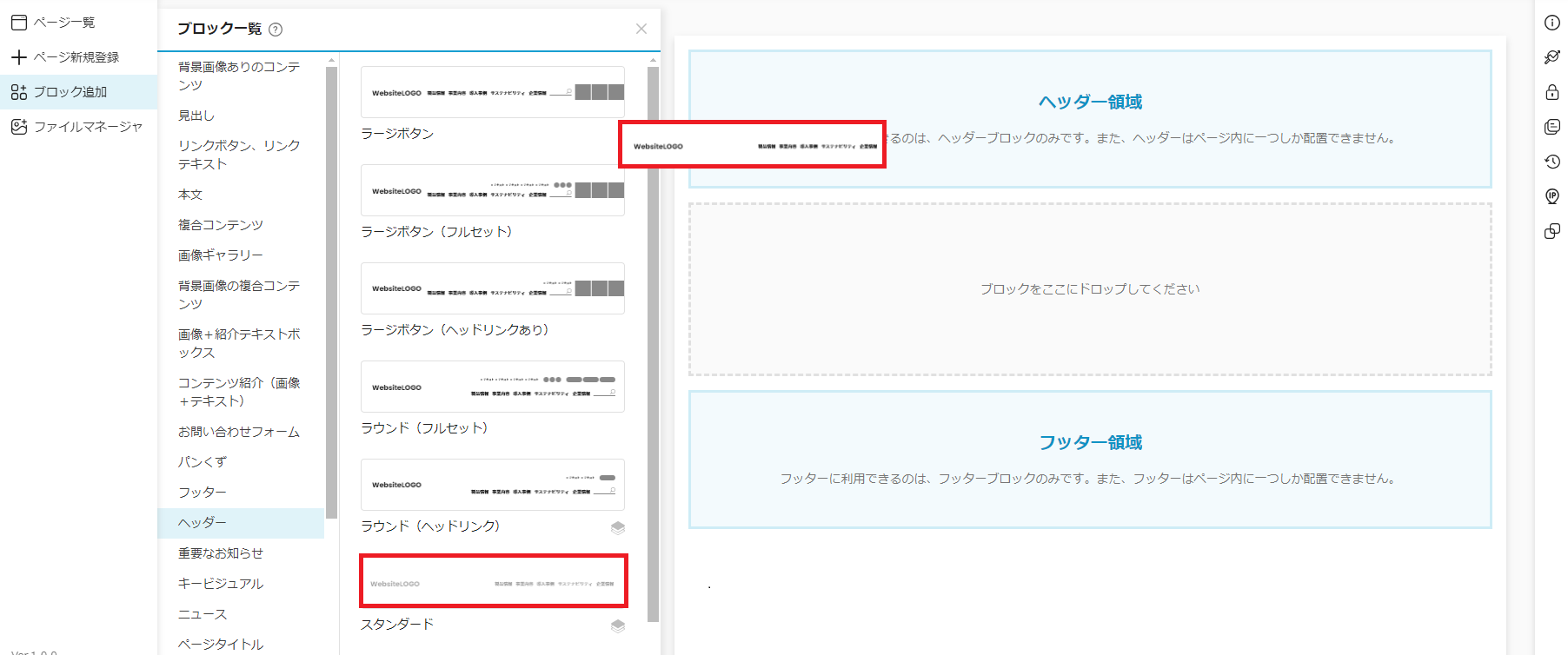Select 画像ギャラリー category
This screenshot has height=655, width=1568.
241,255
